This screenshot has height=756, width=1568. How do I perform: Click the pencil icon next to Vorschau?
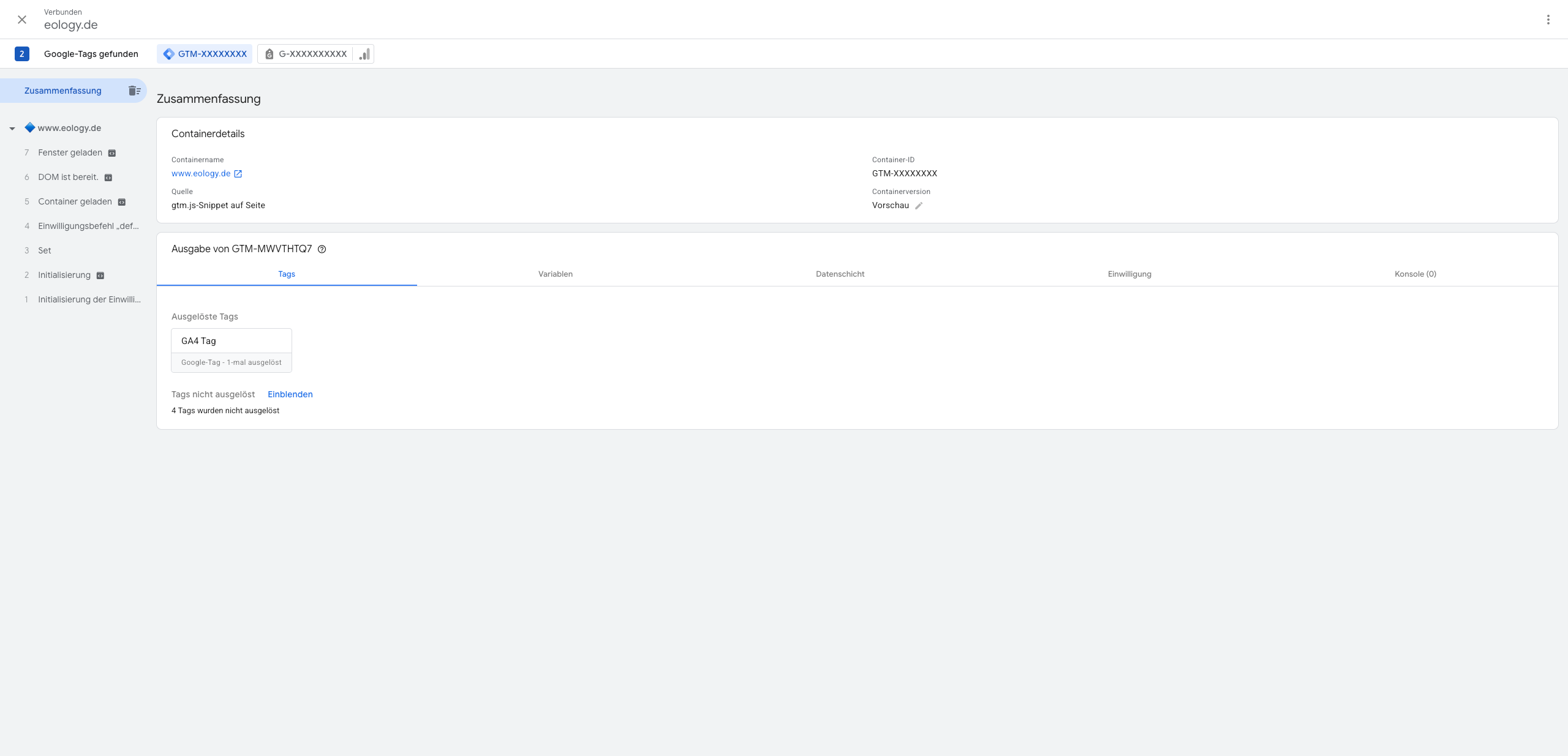point(919,206)
